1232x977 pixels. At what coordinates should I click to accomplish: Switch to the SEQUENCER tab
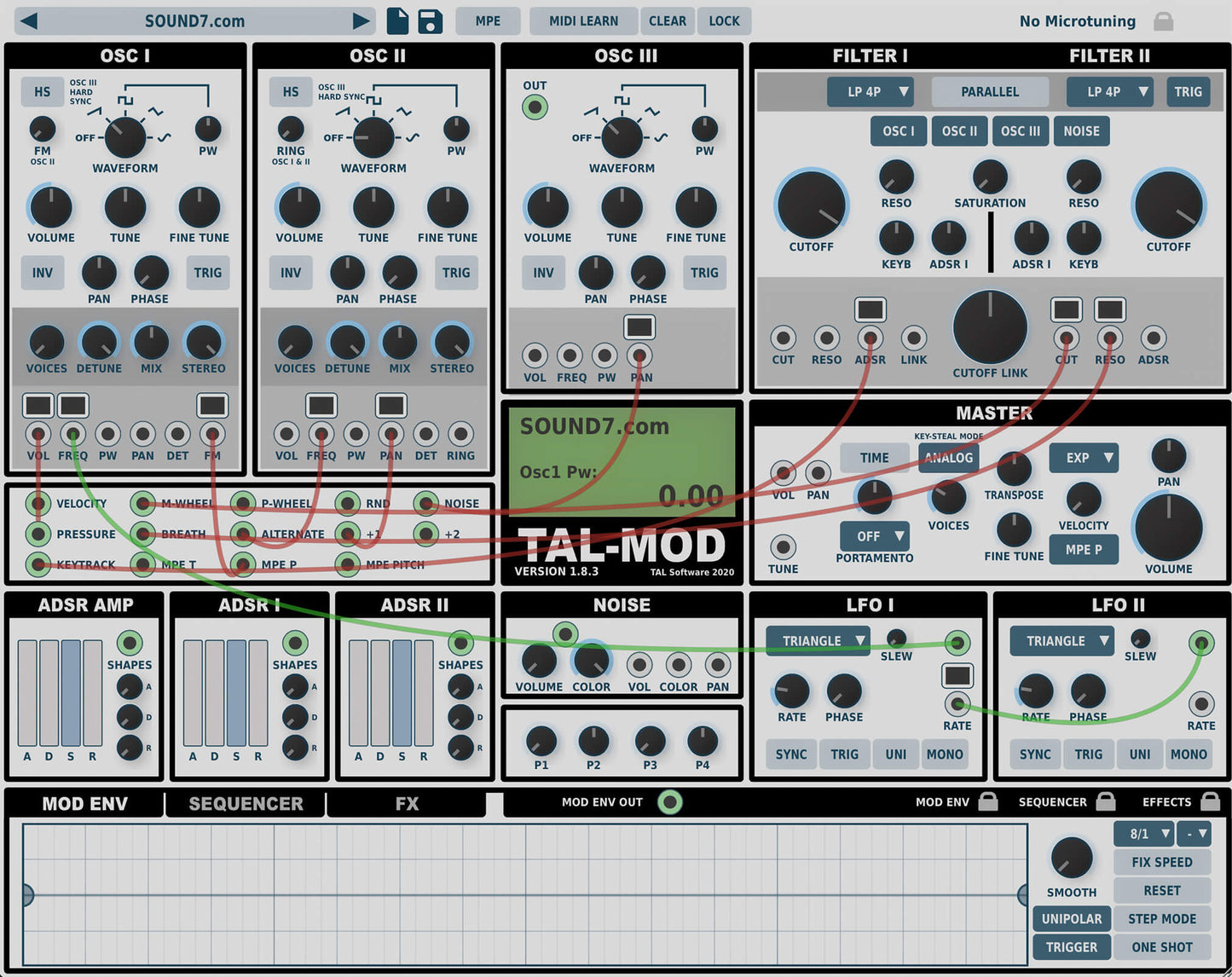pyautogui.click(x=246, y=804)
